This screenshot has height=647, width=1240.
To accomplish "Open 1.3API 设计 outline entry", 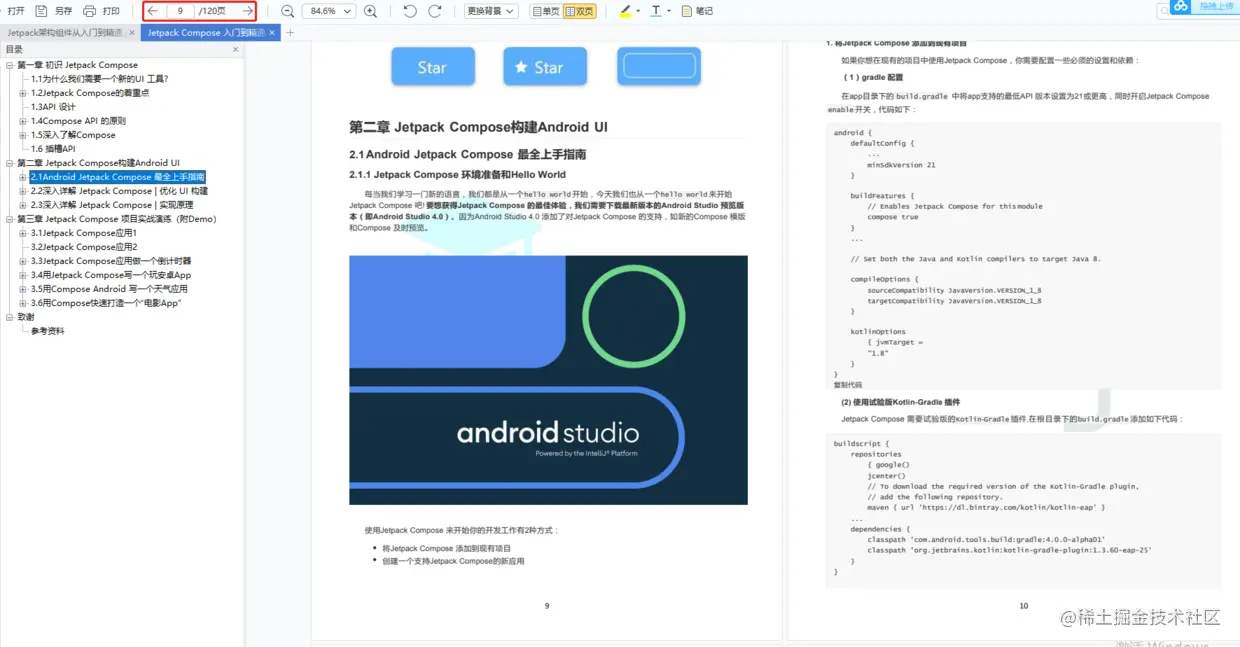I will 53,107.
